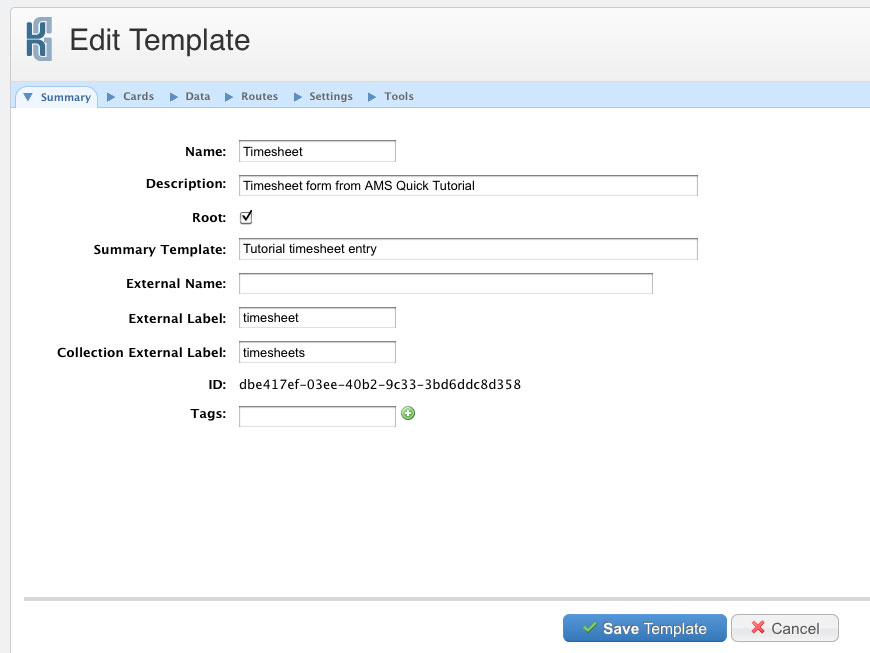Click the empty External Name field

click(445, 284)
